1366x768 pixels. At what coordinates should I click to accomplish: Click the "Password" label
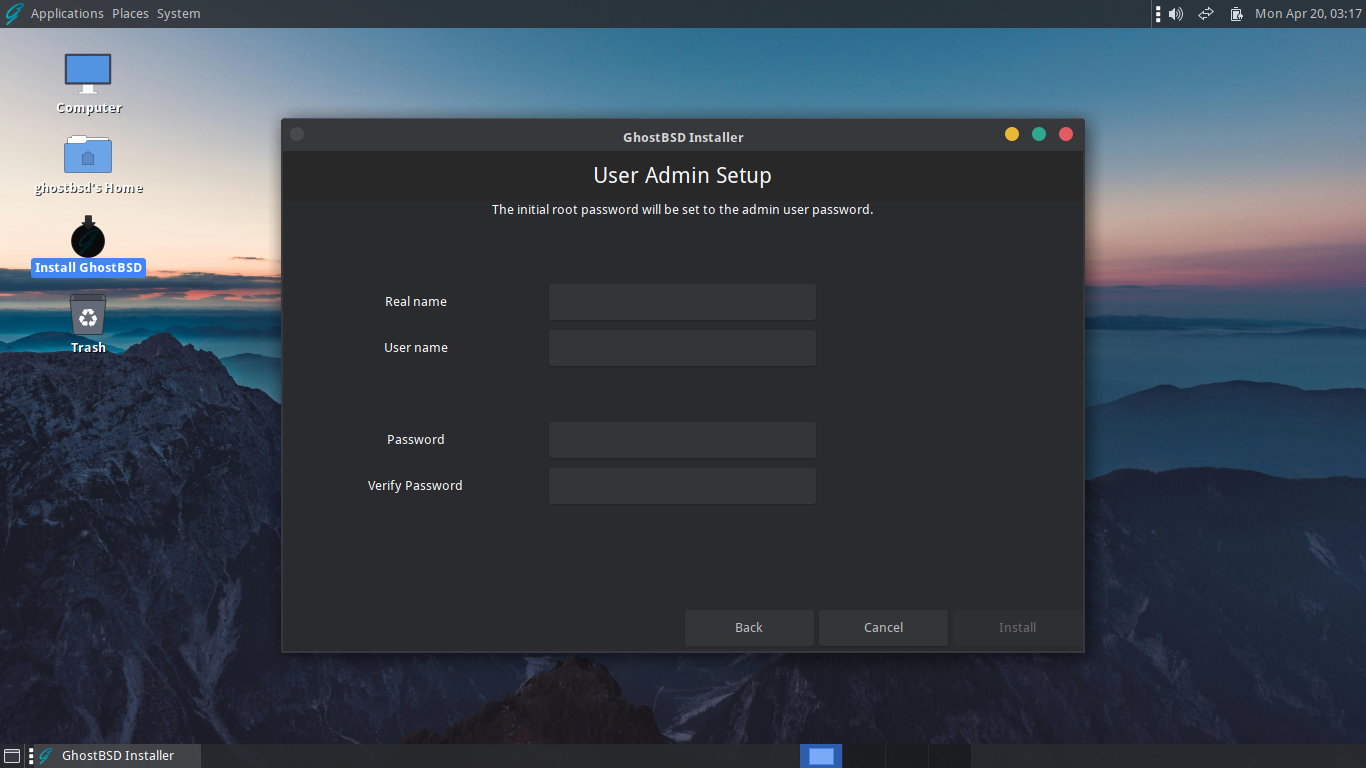pos(416,440)
